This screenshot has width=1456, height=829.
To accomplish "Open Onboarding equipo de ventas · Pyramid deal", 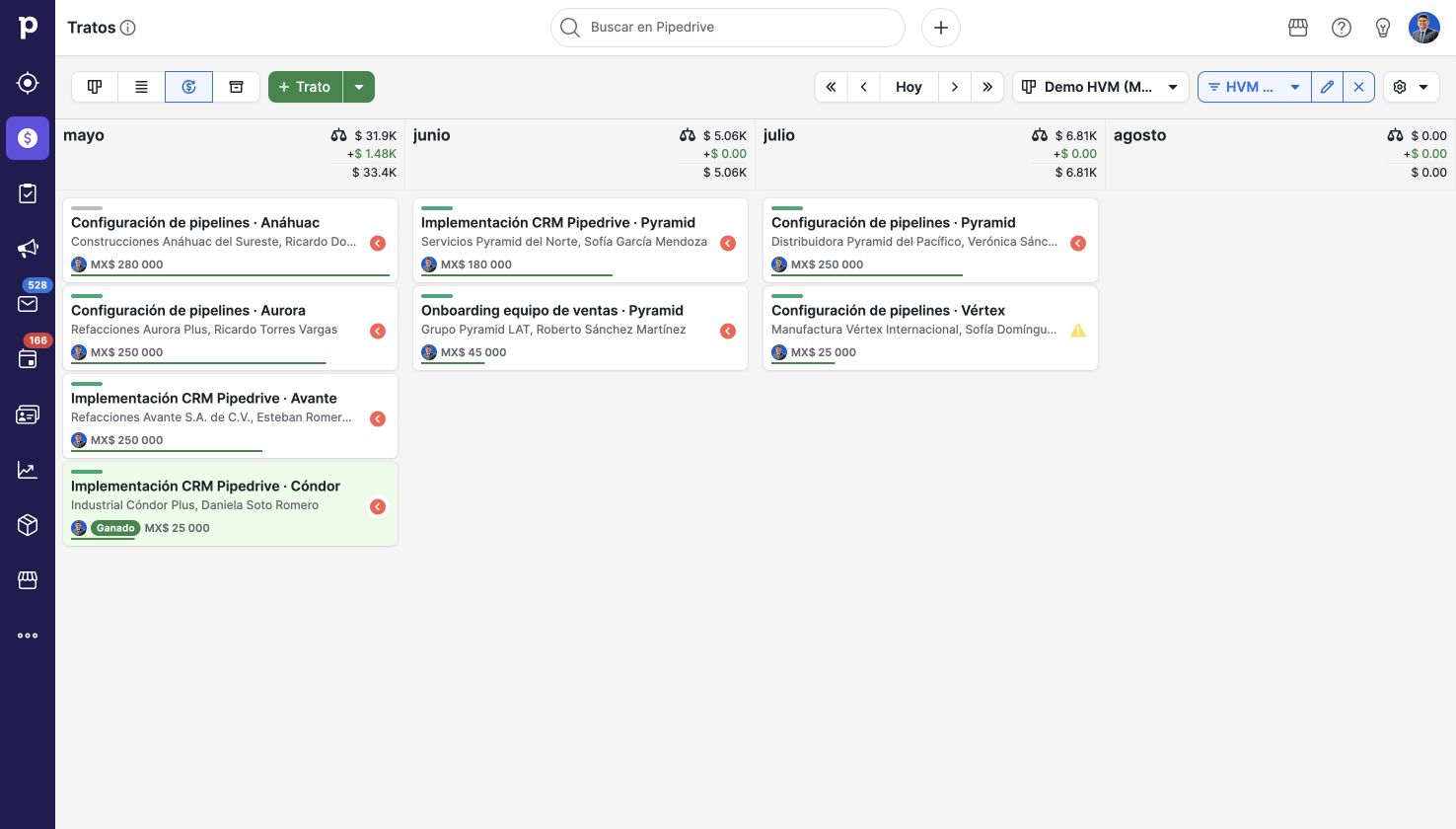I will pos(580,328).
